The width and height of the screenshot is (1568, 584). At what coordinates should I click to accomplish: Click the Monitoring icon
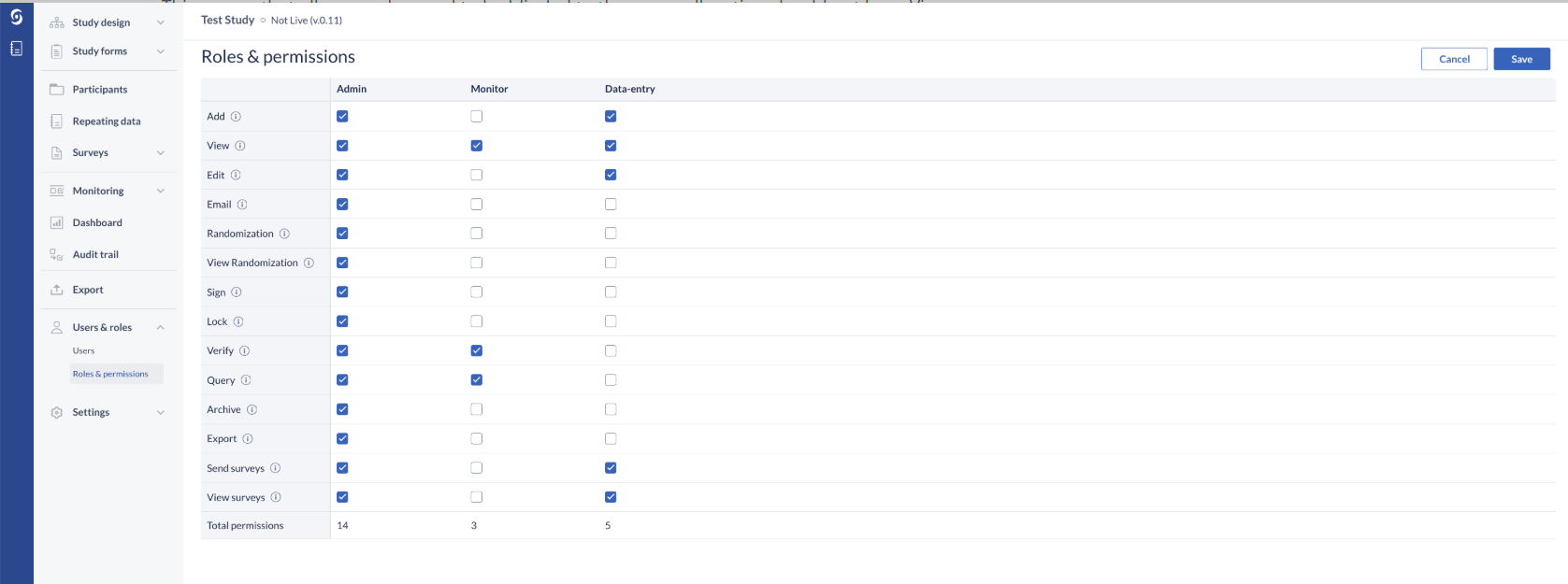tap(56, 191)
